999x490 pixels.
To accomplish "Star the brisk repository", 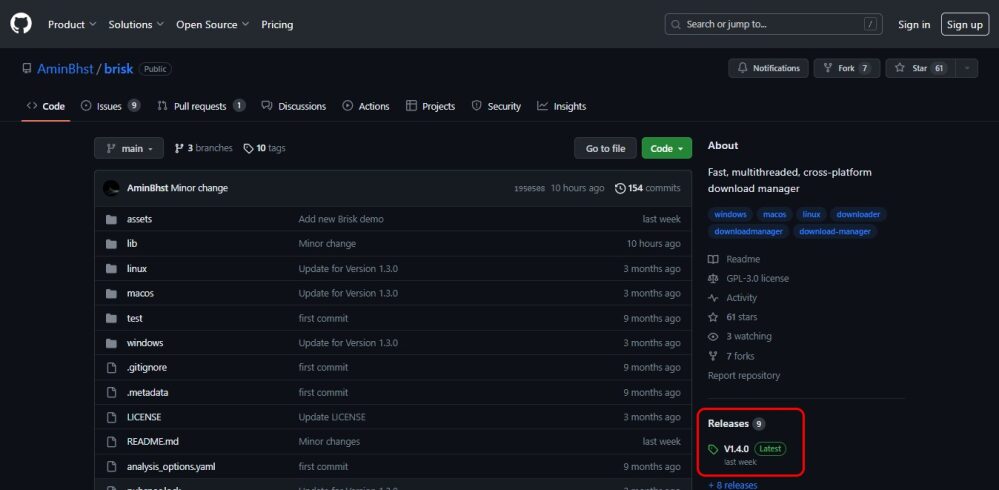I will click(x=920, y=68).
